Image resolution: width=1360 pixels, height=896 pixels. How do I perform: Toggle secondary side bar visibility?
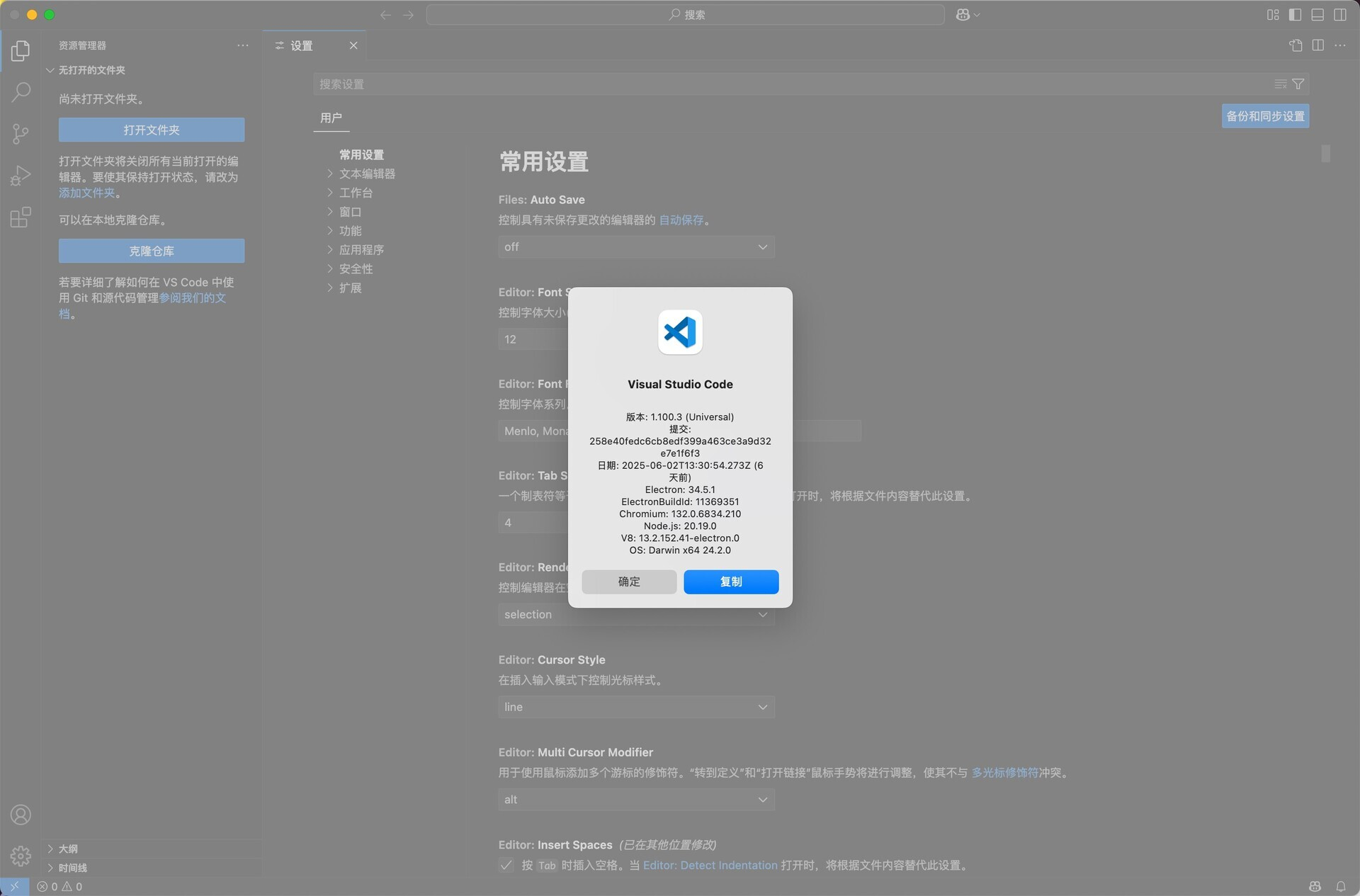click(1340, 15)
